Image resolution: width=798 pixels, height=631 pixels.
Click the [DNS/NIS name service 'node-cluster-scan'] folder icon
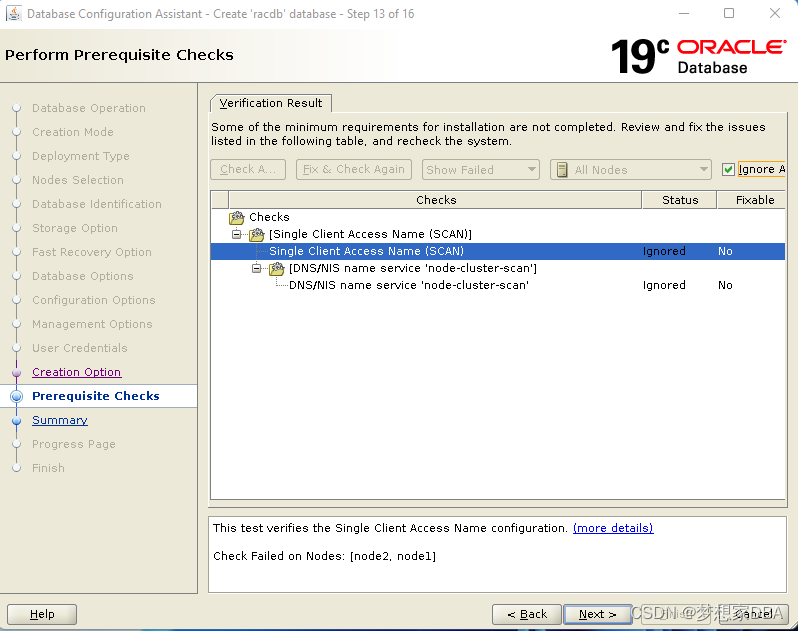pos(276,269)
